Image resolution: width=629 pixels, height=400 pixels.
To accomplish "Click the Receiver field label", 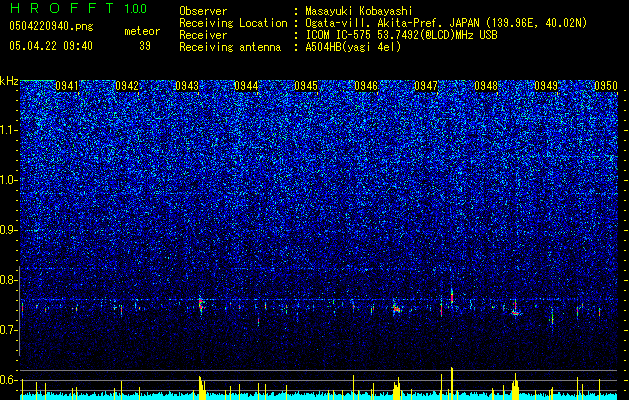I will pos(203,35).
